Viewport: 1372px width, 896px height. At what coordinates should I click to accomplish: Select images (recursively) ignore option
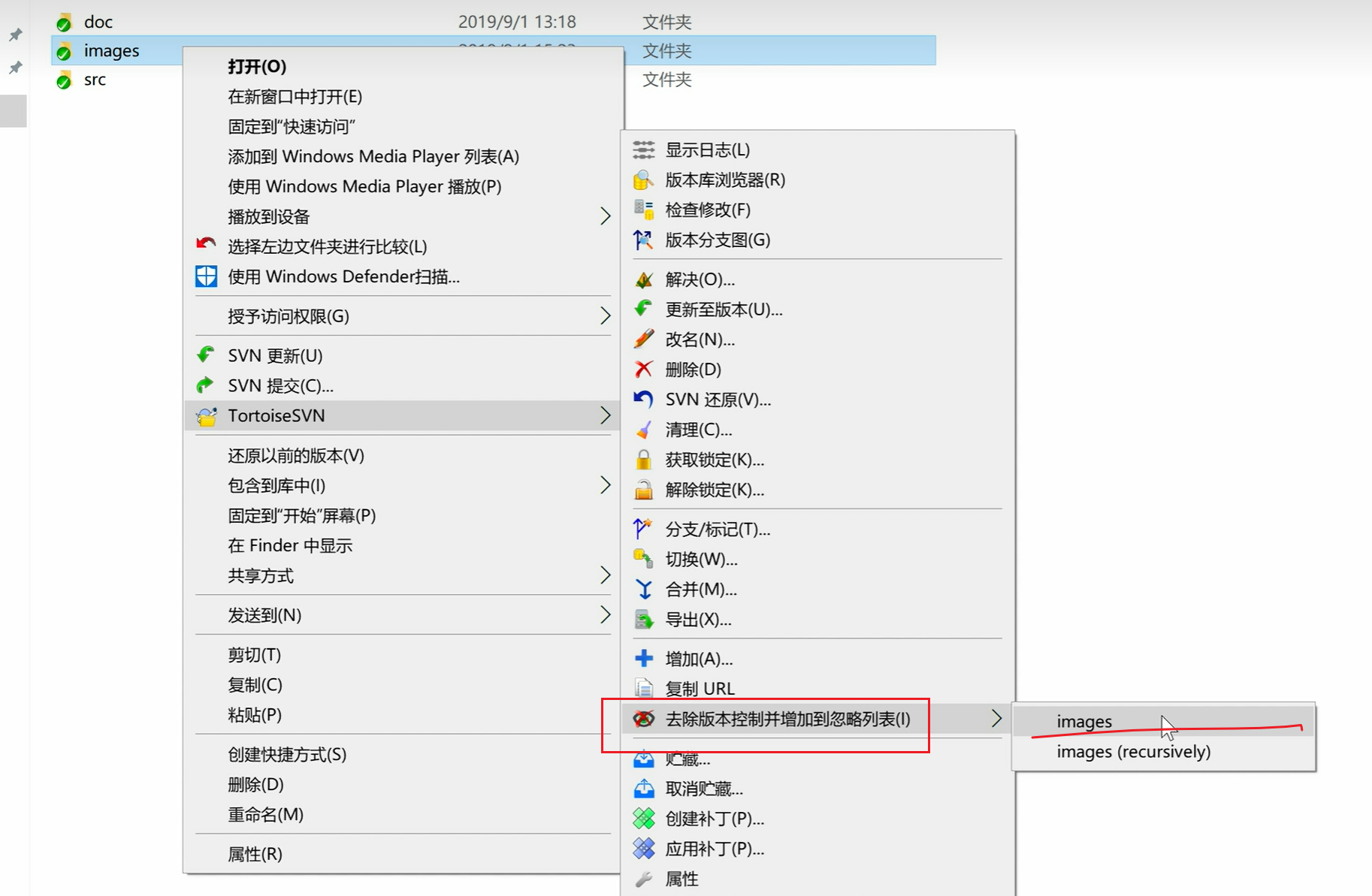coord(1163,752)
